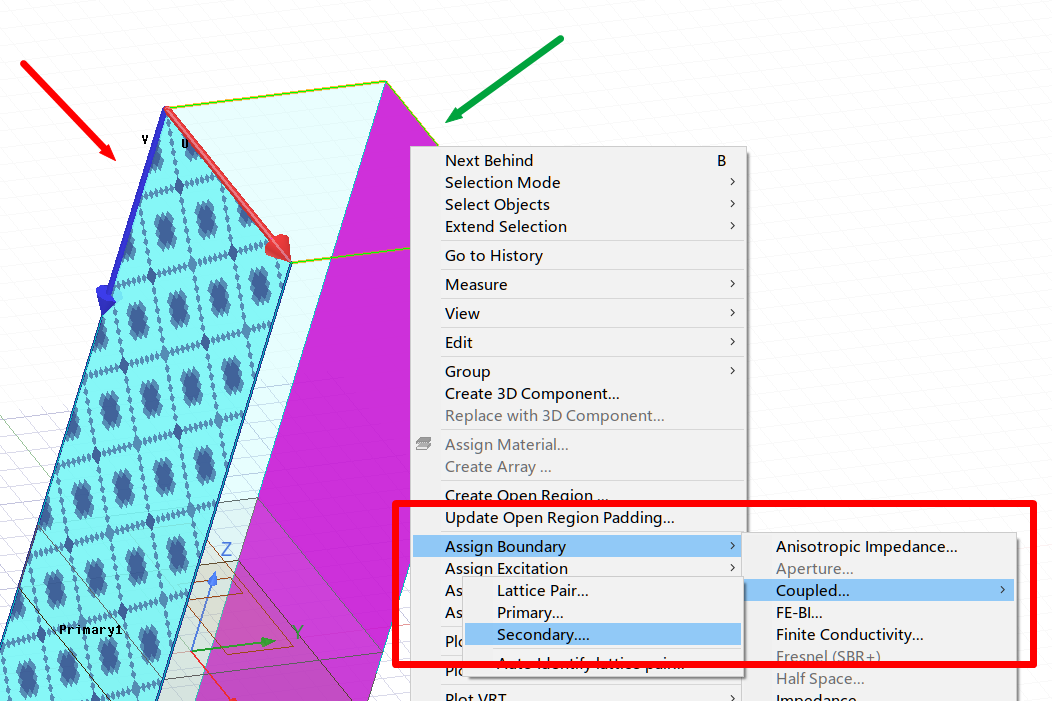Viewport: 1052px width, 701px height.
Task: Click Next Behind in the context menu
Action: (x=578, y=160)
